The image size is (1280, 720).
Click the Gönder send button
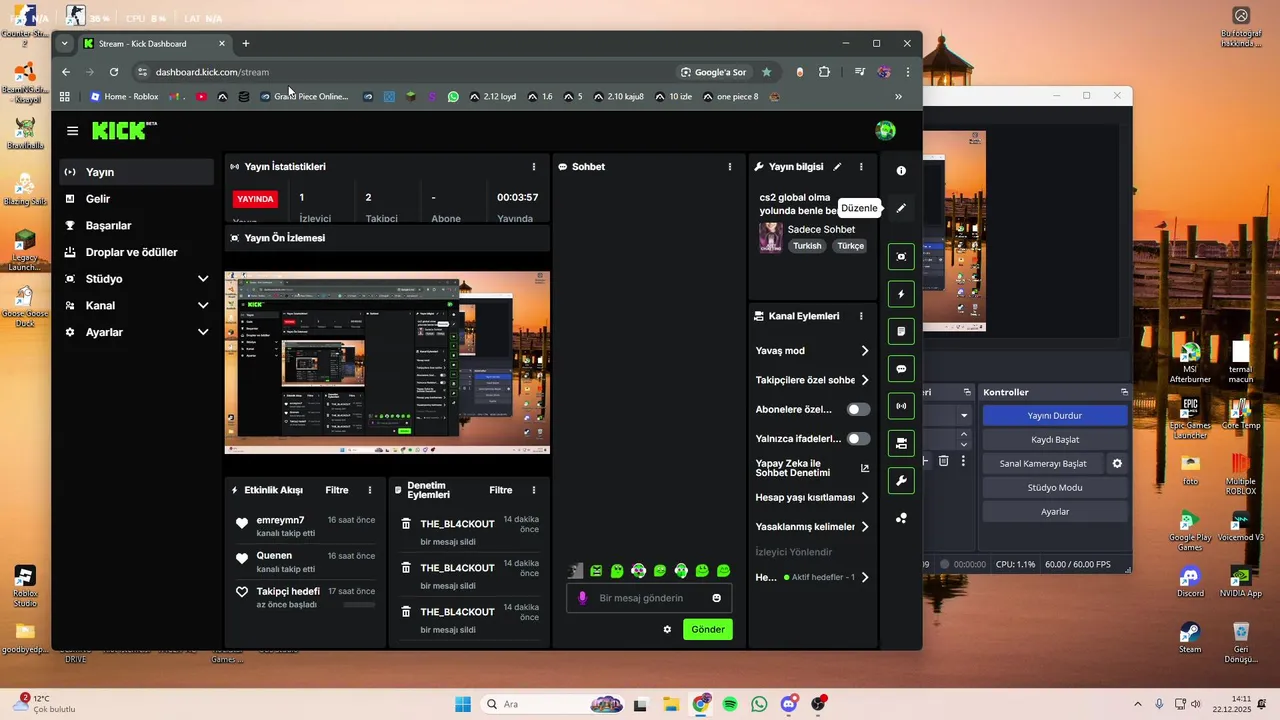pos(708,629)
